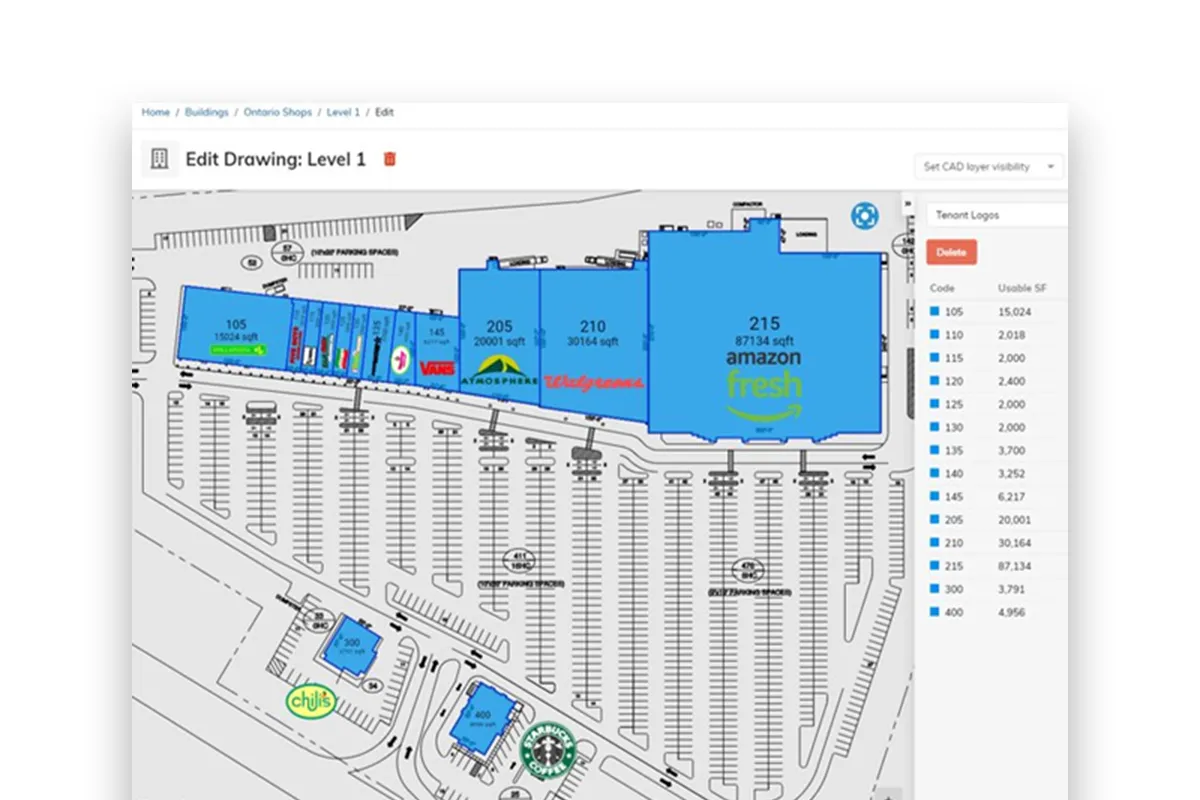Select the Starbucks Coffee logo on map
The height and width of the screenshot is (800, 1200).
(546, 750)
